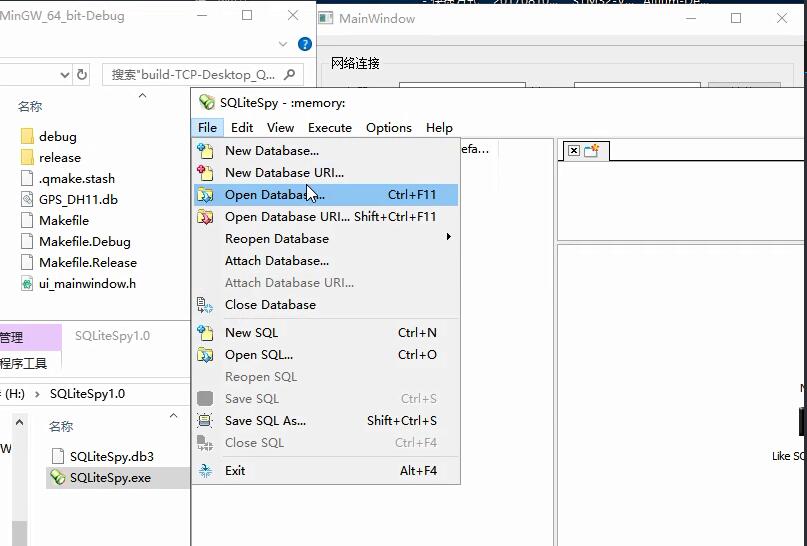
Task: Choose Save SQL As... entry
Action: click(326, 421)
